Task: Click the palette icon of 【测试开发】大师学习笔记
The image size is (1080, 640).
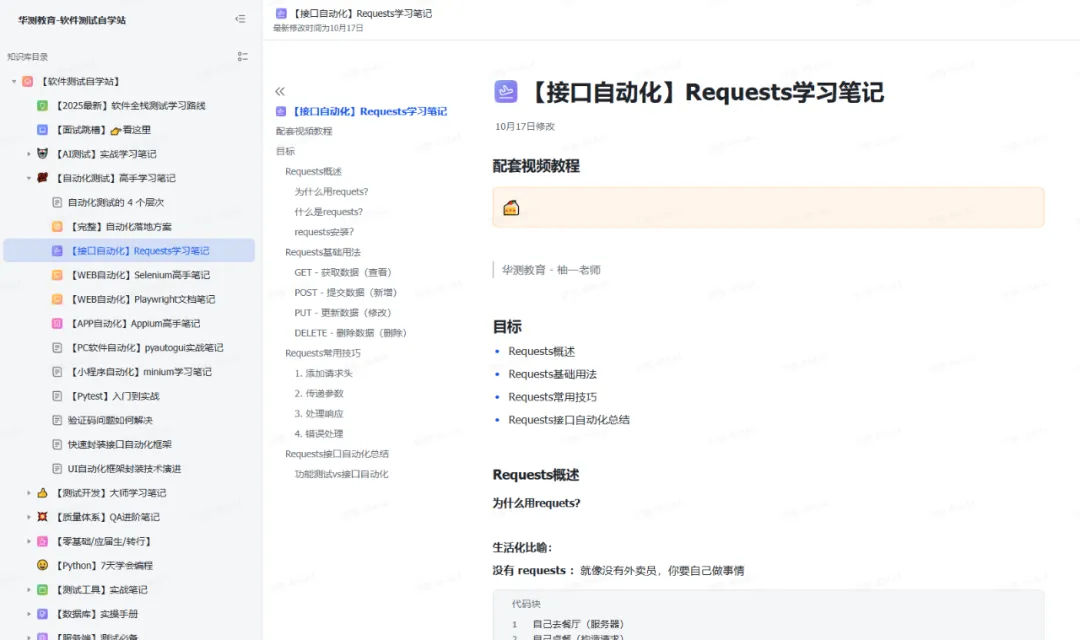Action: [x=41, y=492]
